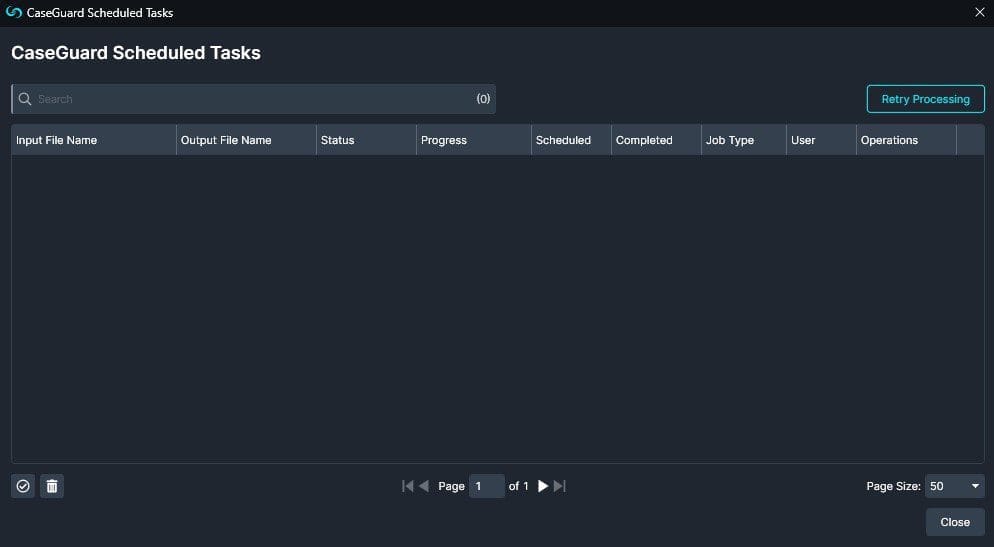994x547 pixels.
Task: Focus the Search input field
Action: 250,99
